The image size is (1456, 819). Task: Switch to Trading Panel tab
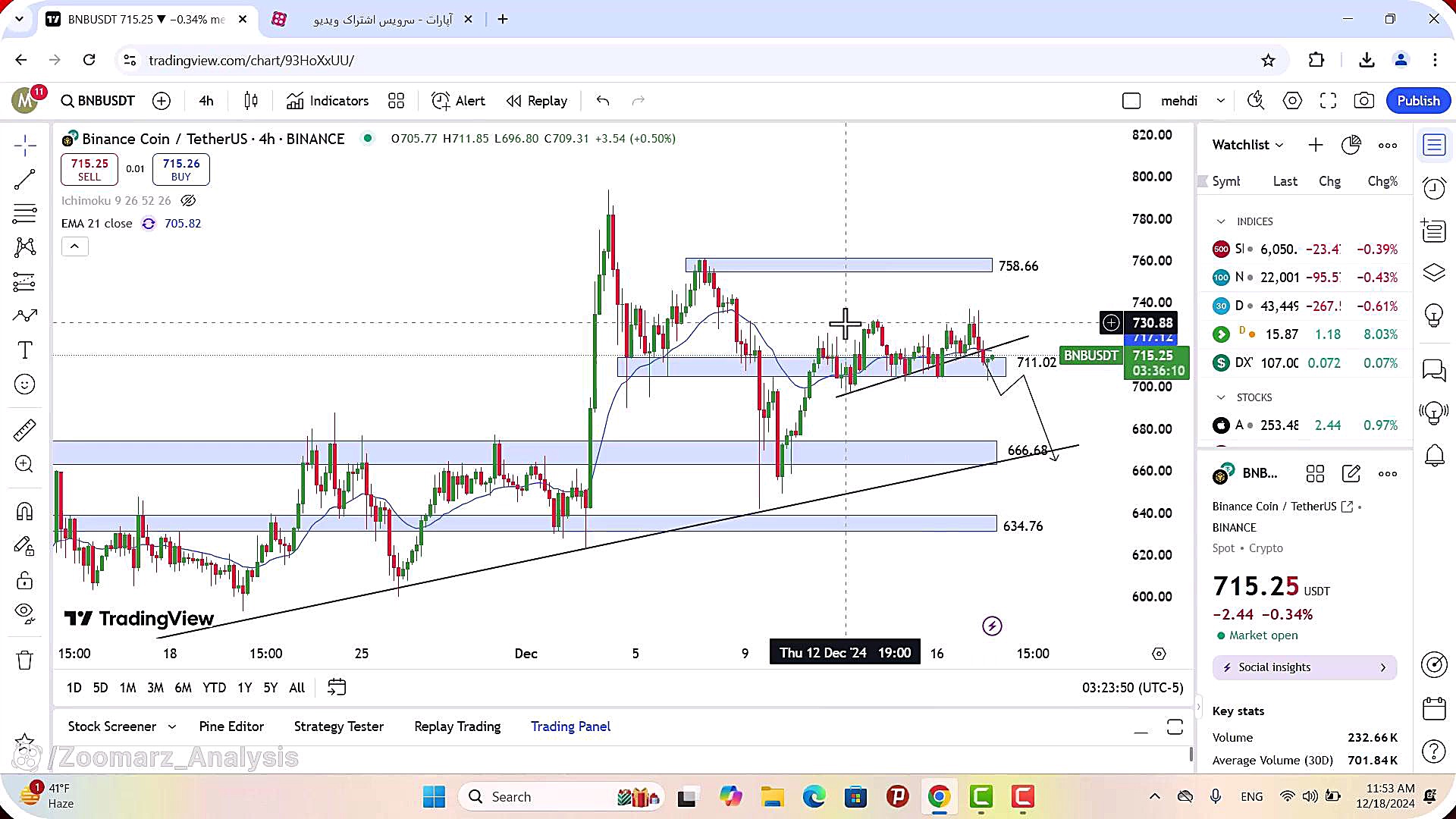pos(570,726)
